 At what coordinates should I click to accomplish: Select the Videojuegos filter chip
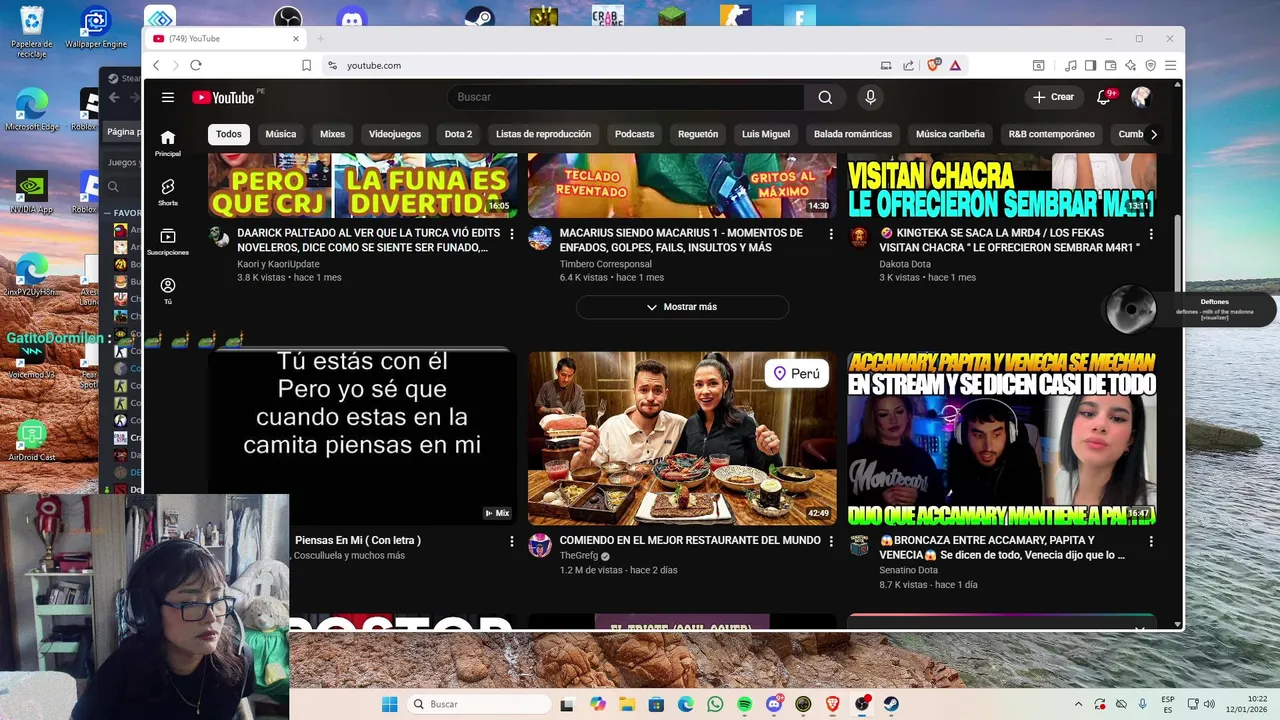pyautogui.click(x=395, y=134)
